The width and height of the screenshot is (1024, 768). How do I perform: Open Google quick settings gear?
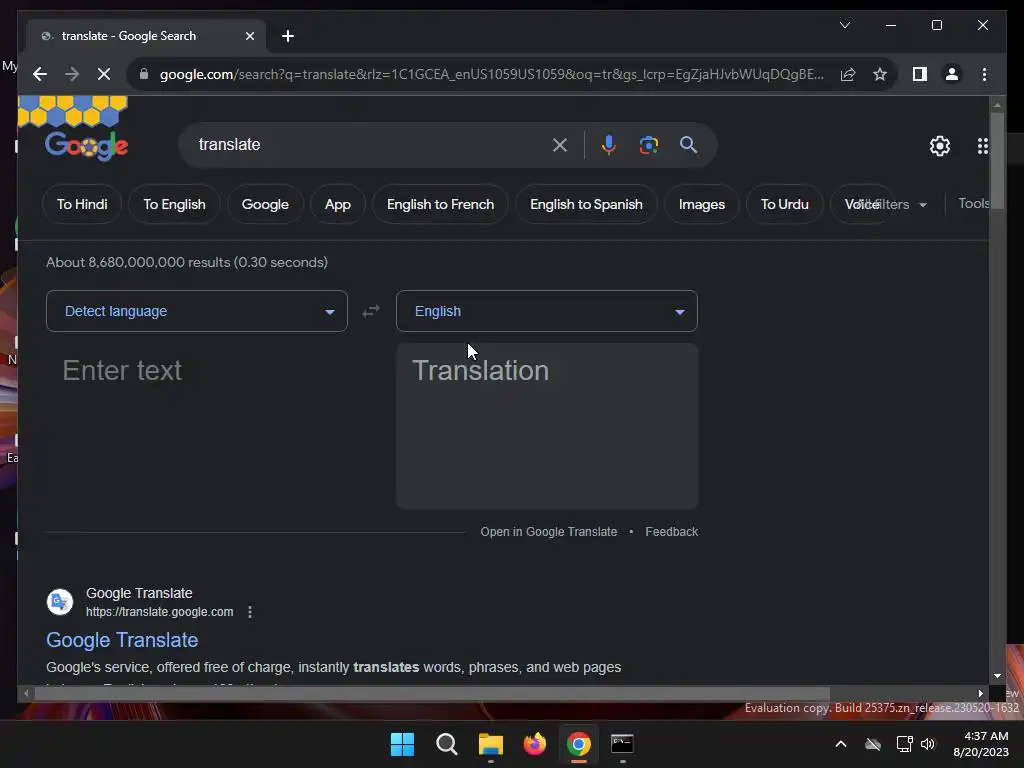click(x=940, y=146)
